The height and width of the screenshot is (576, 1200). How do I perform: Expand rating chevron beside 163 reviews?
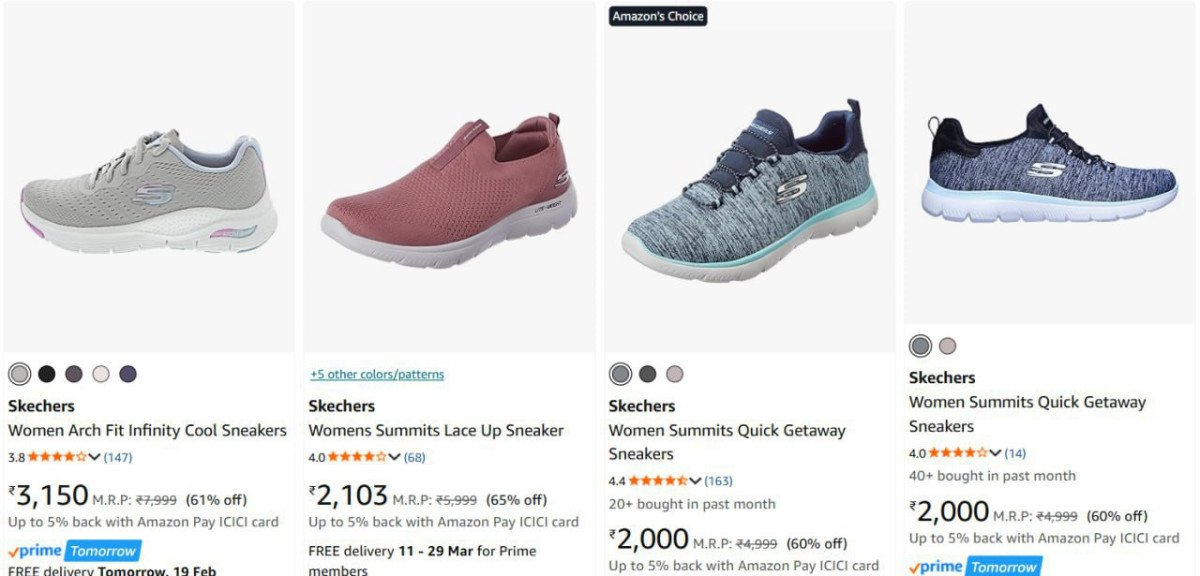point(695,481)
